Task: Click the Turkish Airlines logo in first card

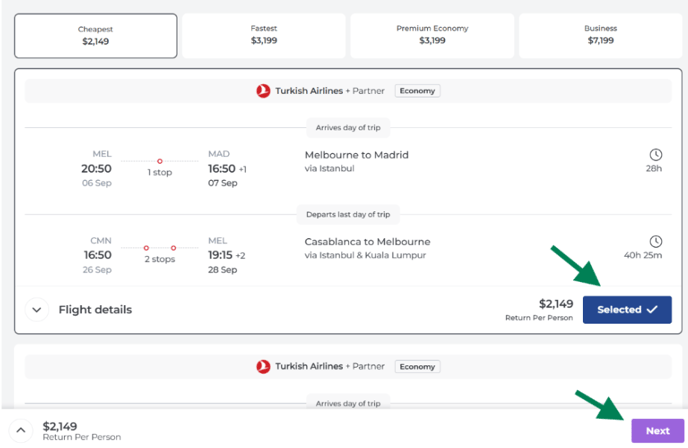Action: (x=263, y=91)
